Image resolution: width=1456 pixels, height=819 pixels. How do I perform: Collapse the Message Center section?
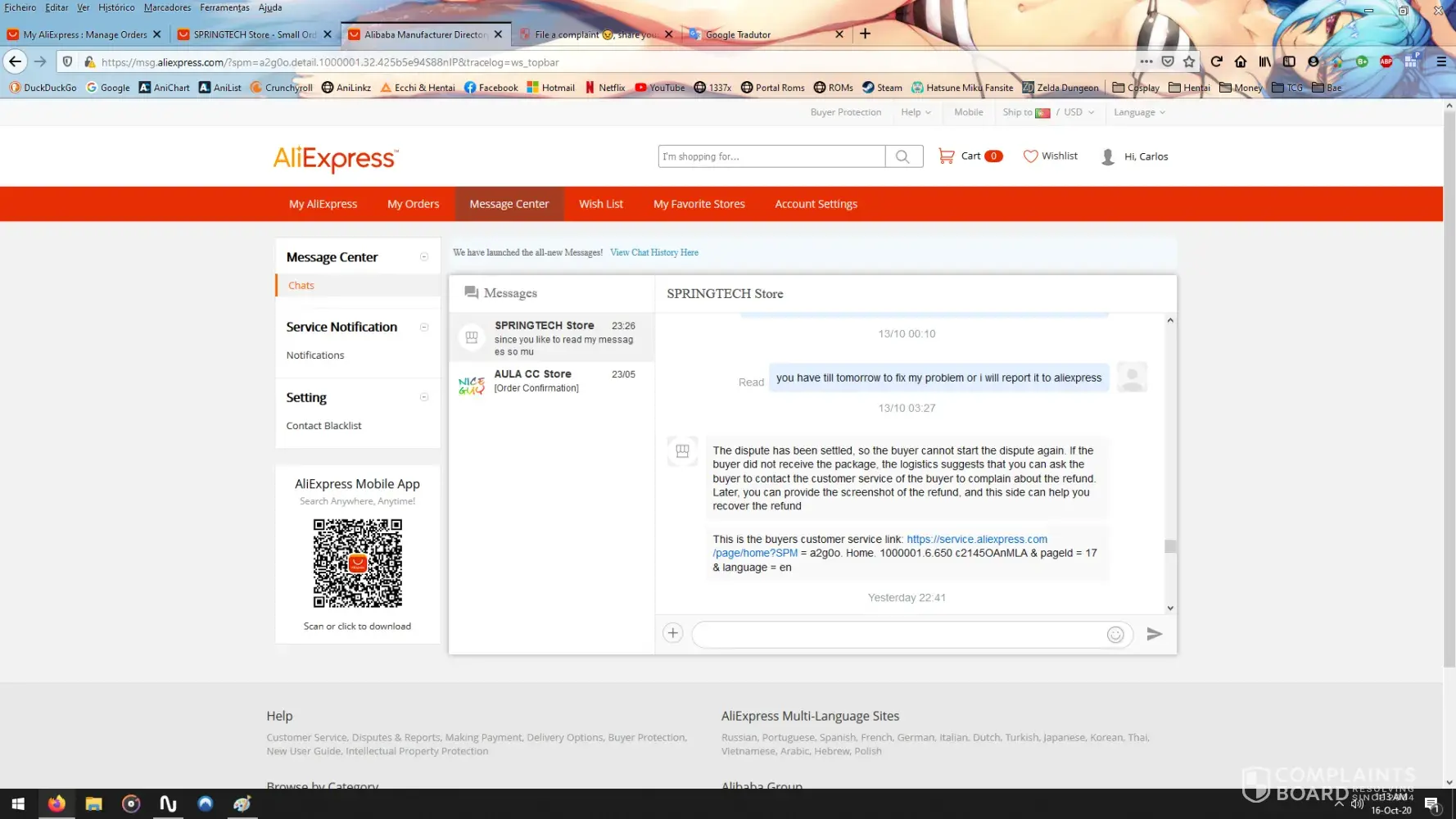click(424, 257)
